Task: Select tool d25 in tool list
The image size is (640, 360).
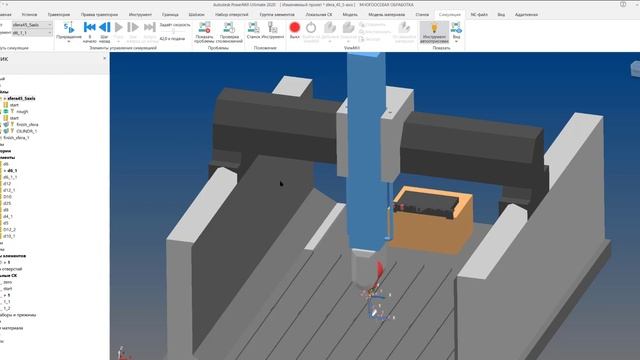Action: (x=7, y=203)
